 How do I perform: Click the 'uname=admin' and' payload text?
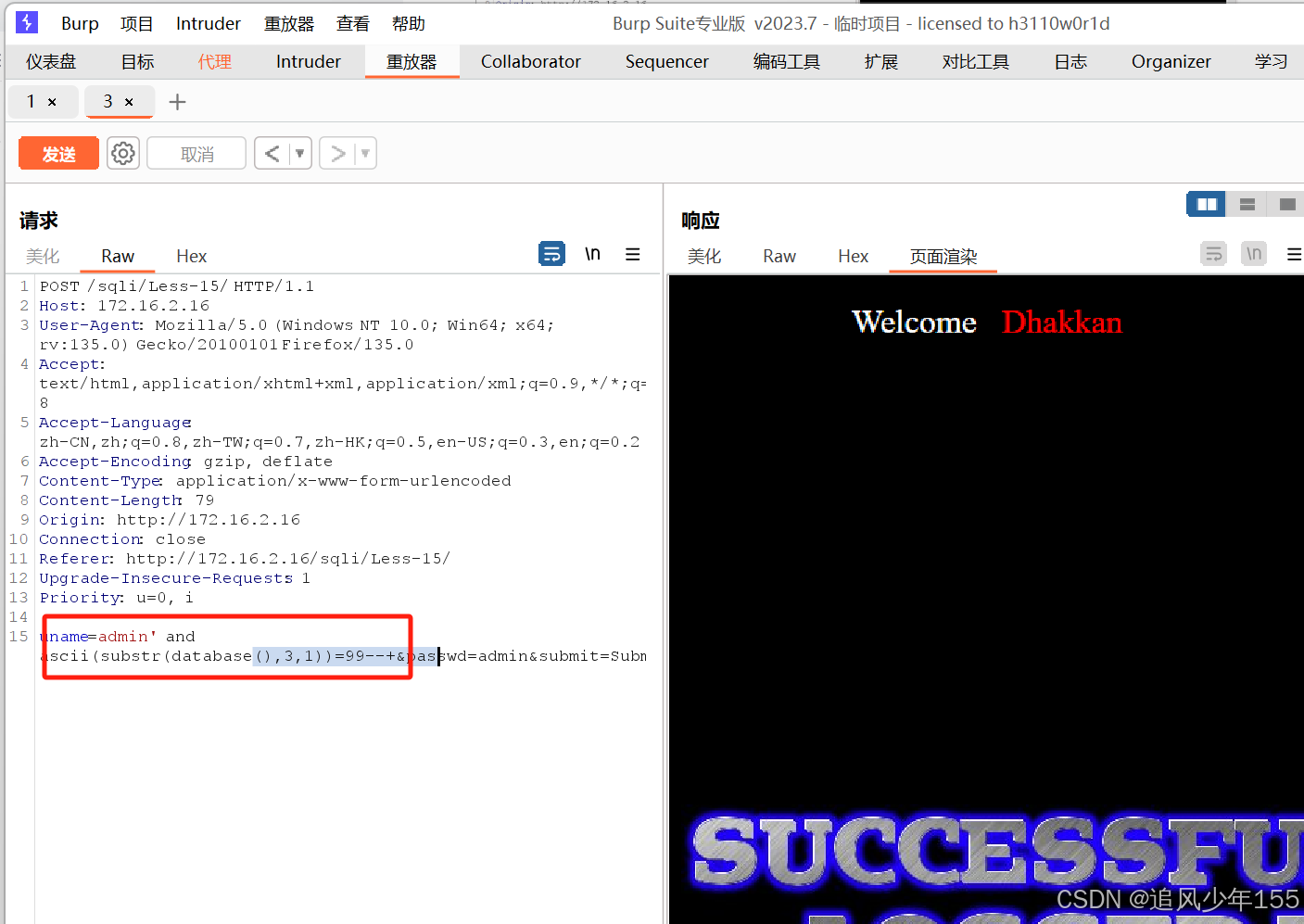pyautogui.click(x=118, y=637)
